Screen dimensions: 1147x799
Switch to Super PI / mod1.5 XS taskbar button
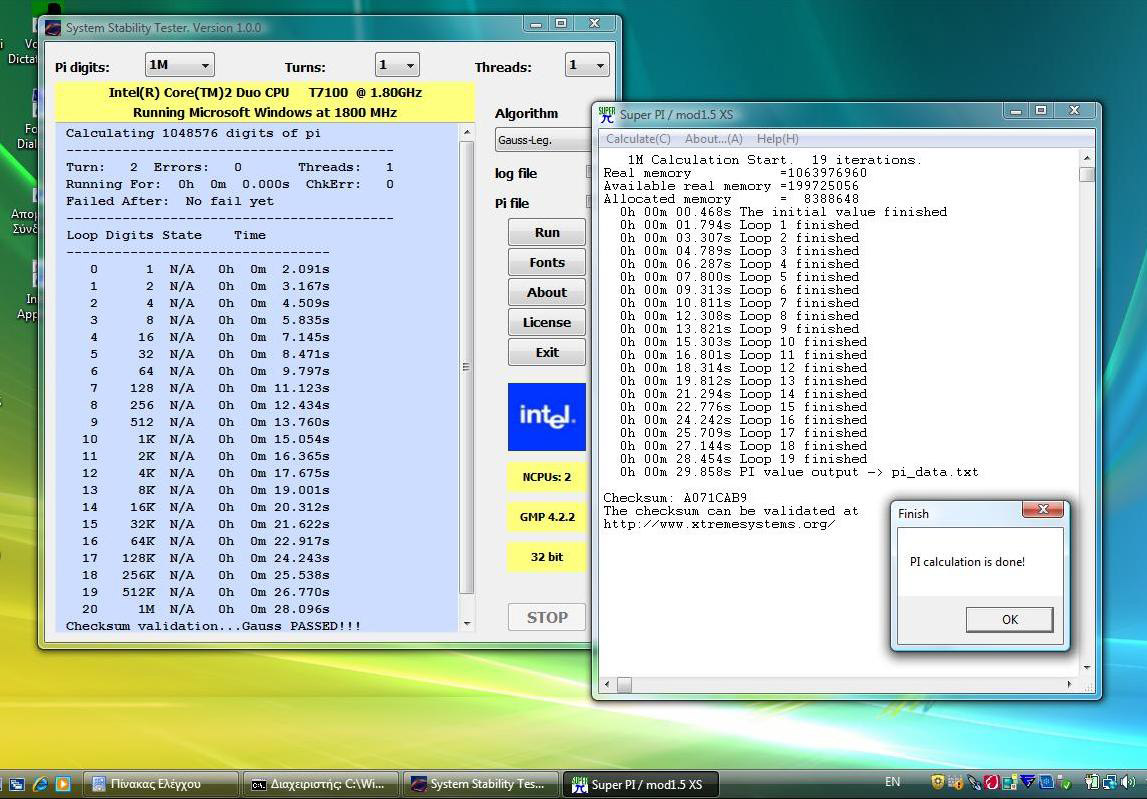(x=640, y=784)
